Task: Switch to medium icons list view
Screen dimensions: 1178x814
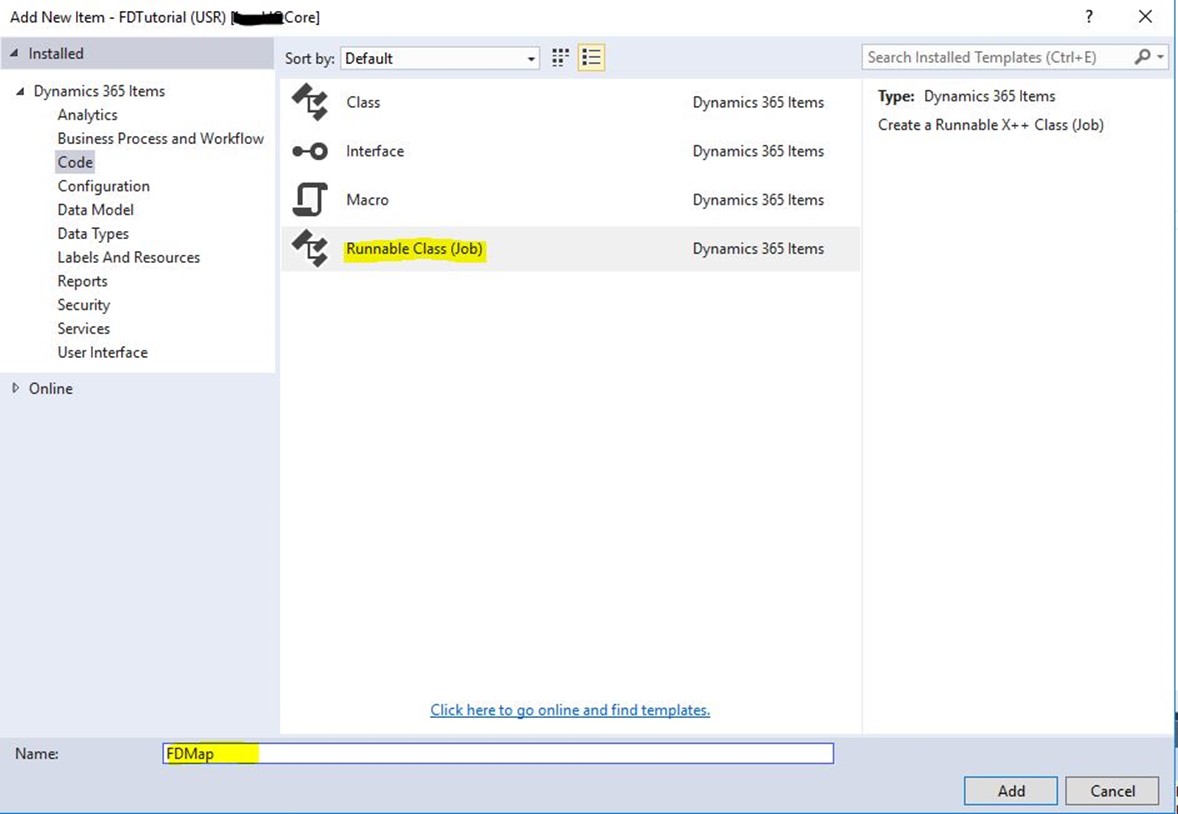Action: 591,58
